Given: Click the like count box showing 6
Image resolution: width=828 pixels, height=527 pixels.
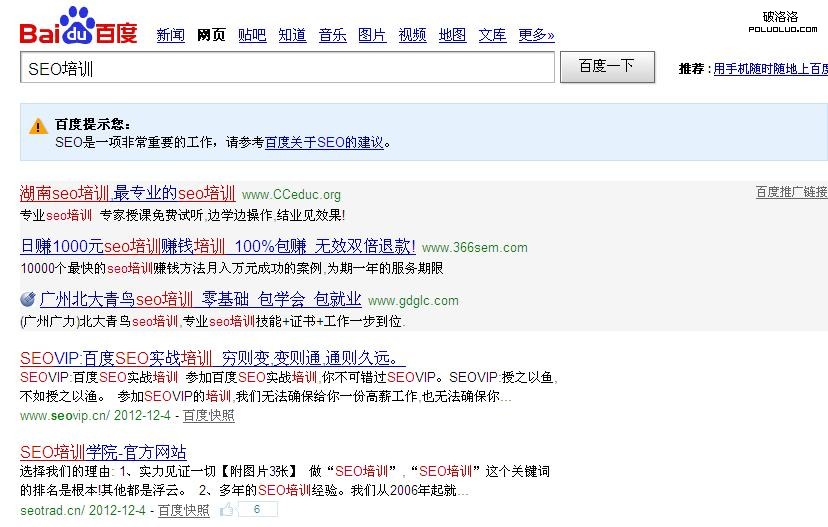Looking at the screenshot, I should click(258, 510).
